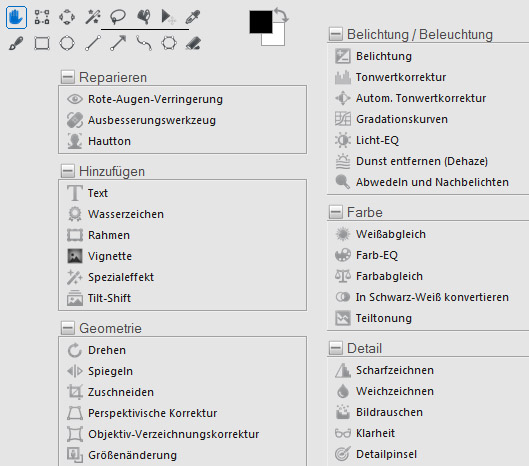The height and width of the screenshot is (466, 529).
Task: Collapse the Belichtung / Beleuchtung section
Action: [336, 34]
